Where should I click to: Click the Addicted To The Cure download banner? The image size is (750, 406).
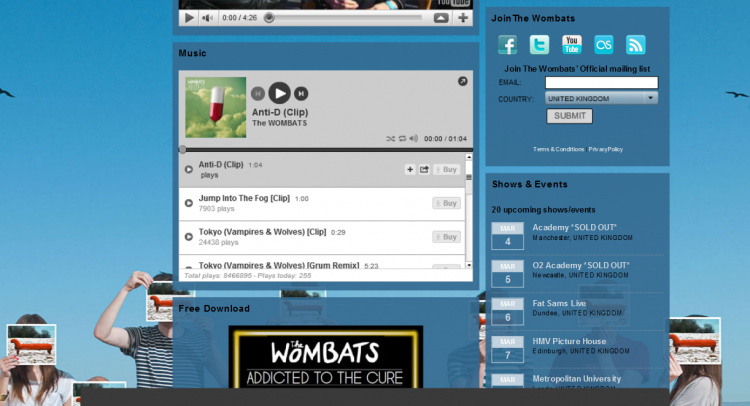(x=326, y=357)
